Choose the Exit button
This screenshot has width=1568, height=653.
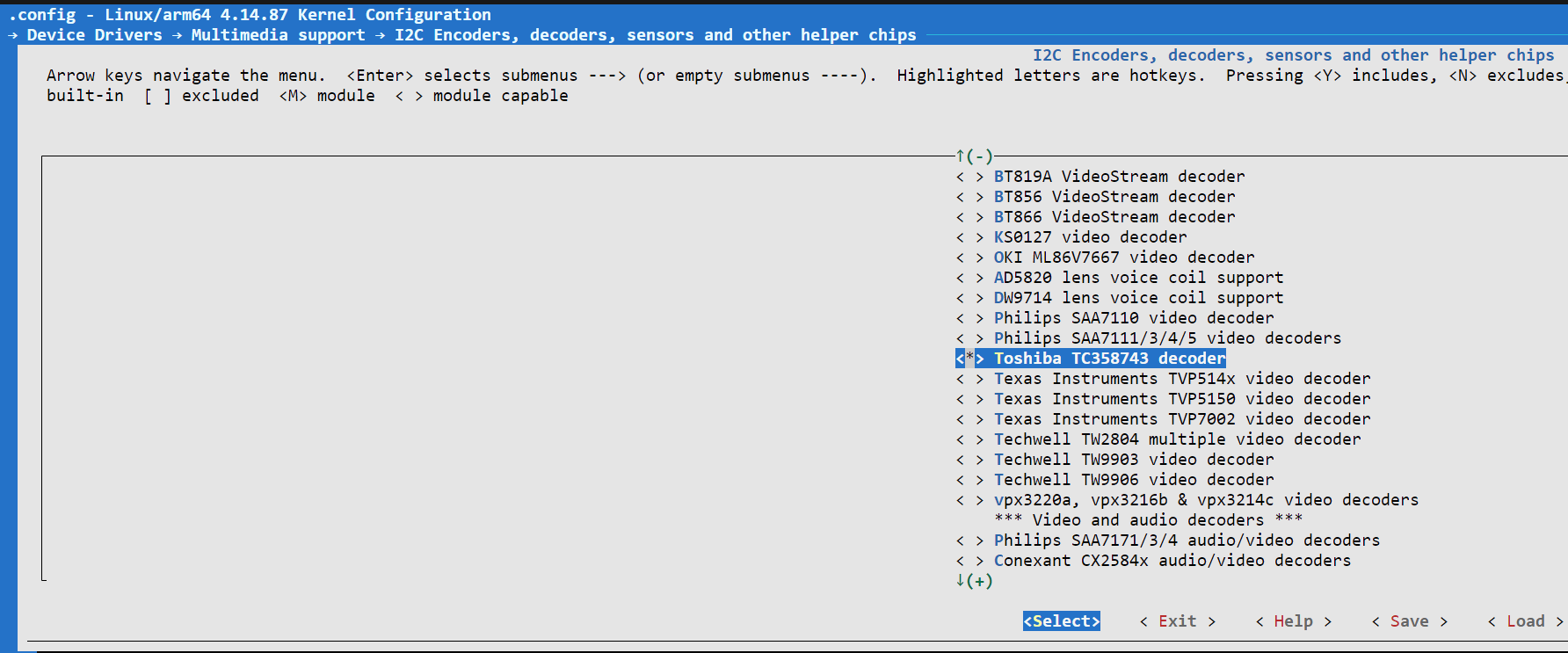point(1178,621)
